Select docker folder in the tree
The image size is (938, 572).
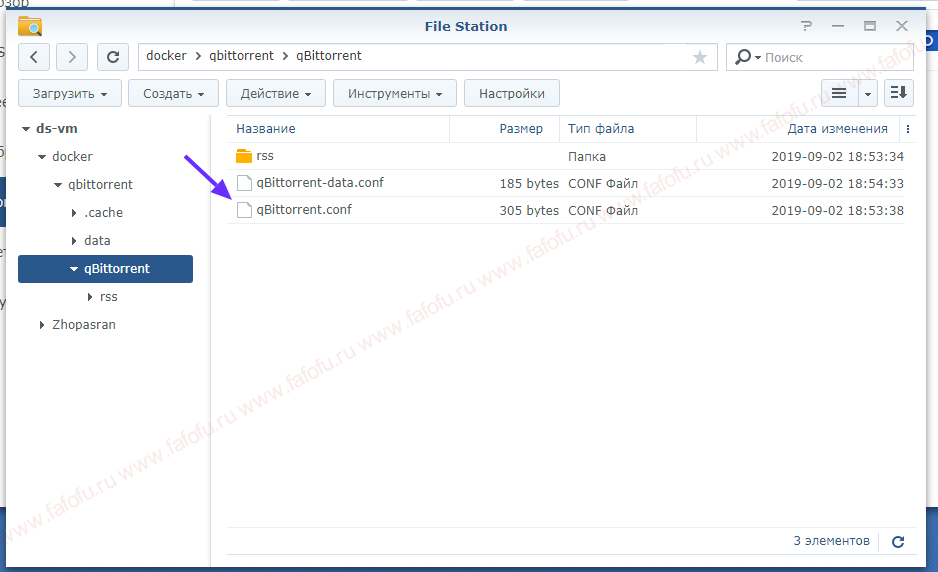72,157
